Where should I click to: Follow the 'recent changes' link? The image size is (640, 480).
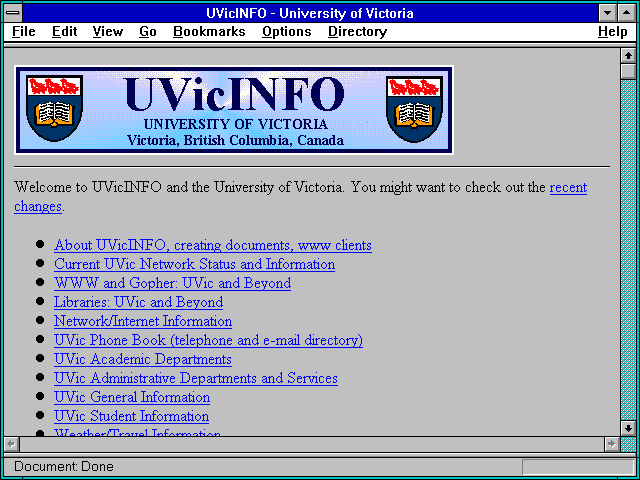pos(568,188)
